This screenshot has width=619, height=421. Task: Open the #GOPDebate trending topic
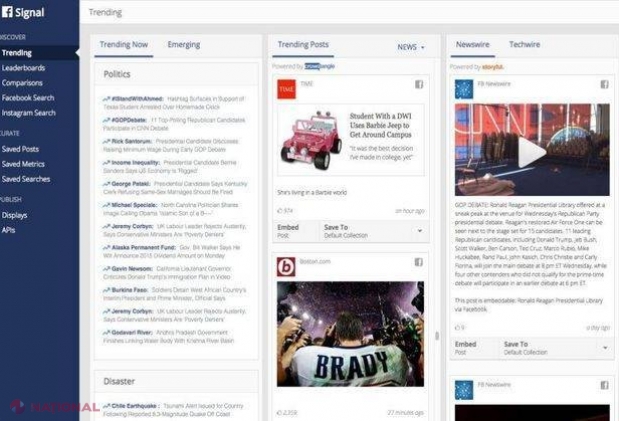coord(174,124)
